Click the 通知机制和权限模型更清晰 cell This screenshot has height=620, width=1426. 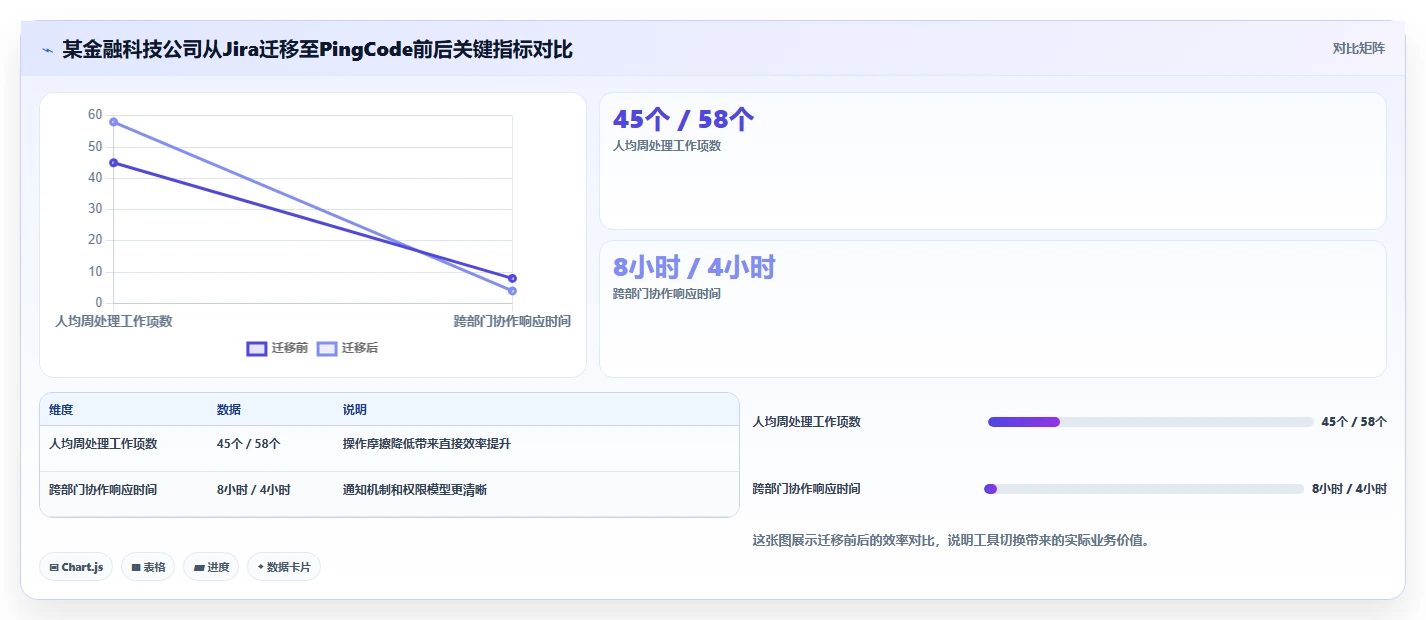(x=415, y=490)
